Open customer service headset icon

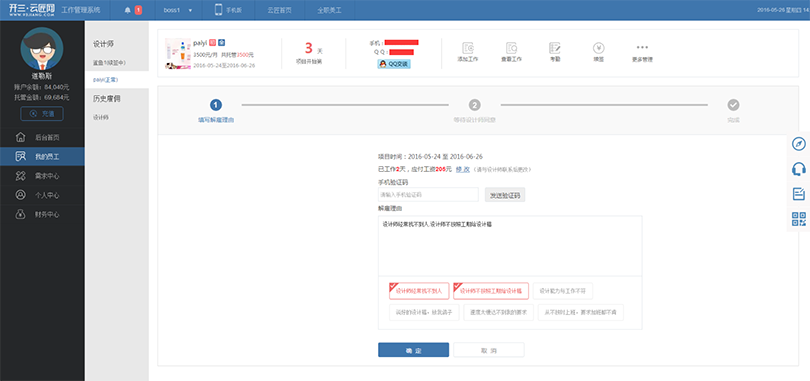click(x=799, y=169)
